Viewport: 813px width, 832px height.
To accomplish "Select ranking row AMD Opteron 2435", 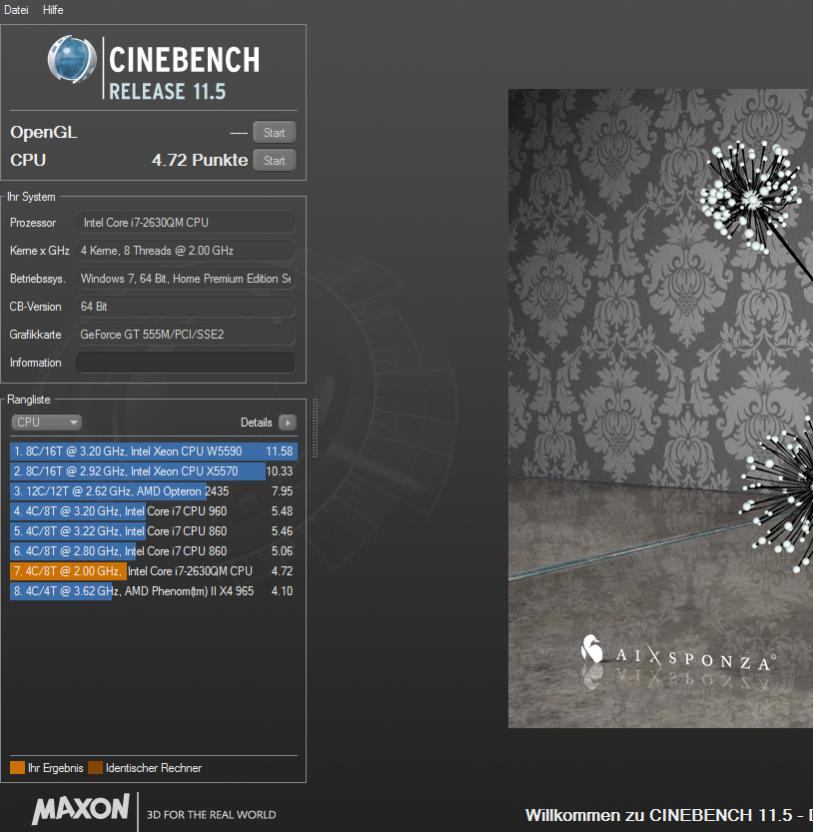I will [x=153, y=491].
